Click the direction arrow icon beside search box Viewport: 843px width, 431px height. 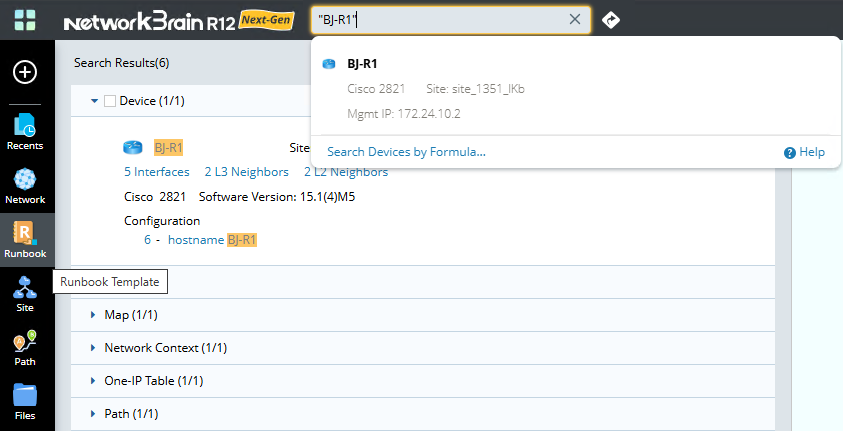611,20
